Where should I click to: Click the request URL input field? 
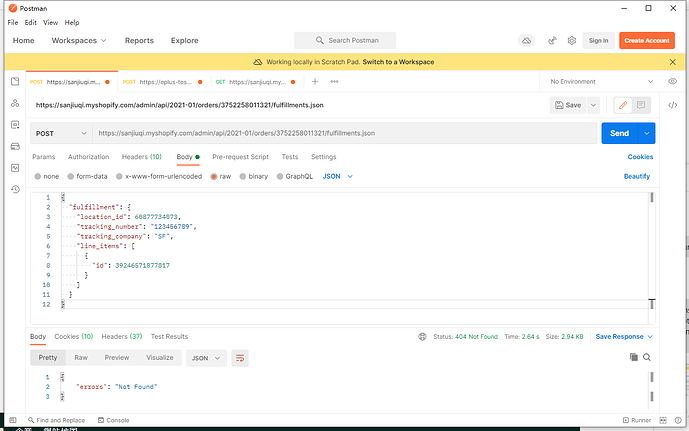point(340,132)
